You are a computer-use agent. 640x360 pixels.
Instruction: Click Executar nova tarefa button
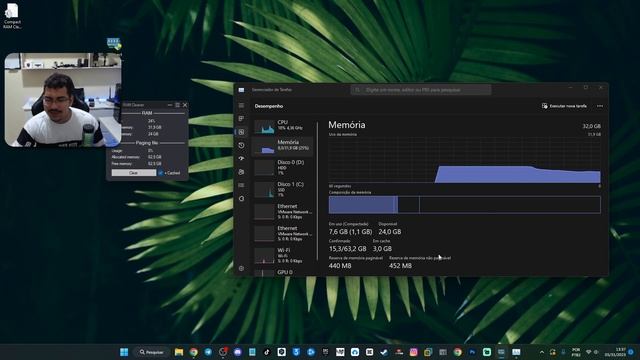pyautogui.click(x=564, y=106)
